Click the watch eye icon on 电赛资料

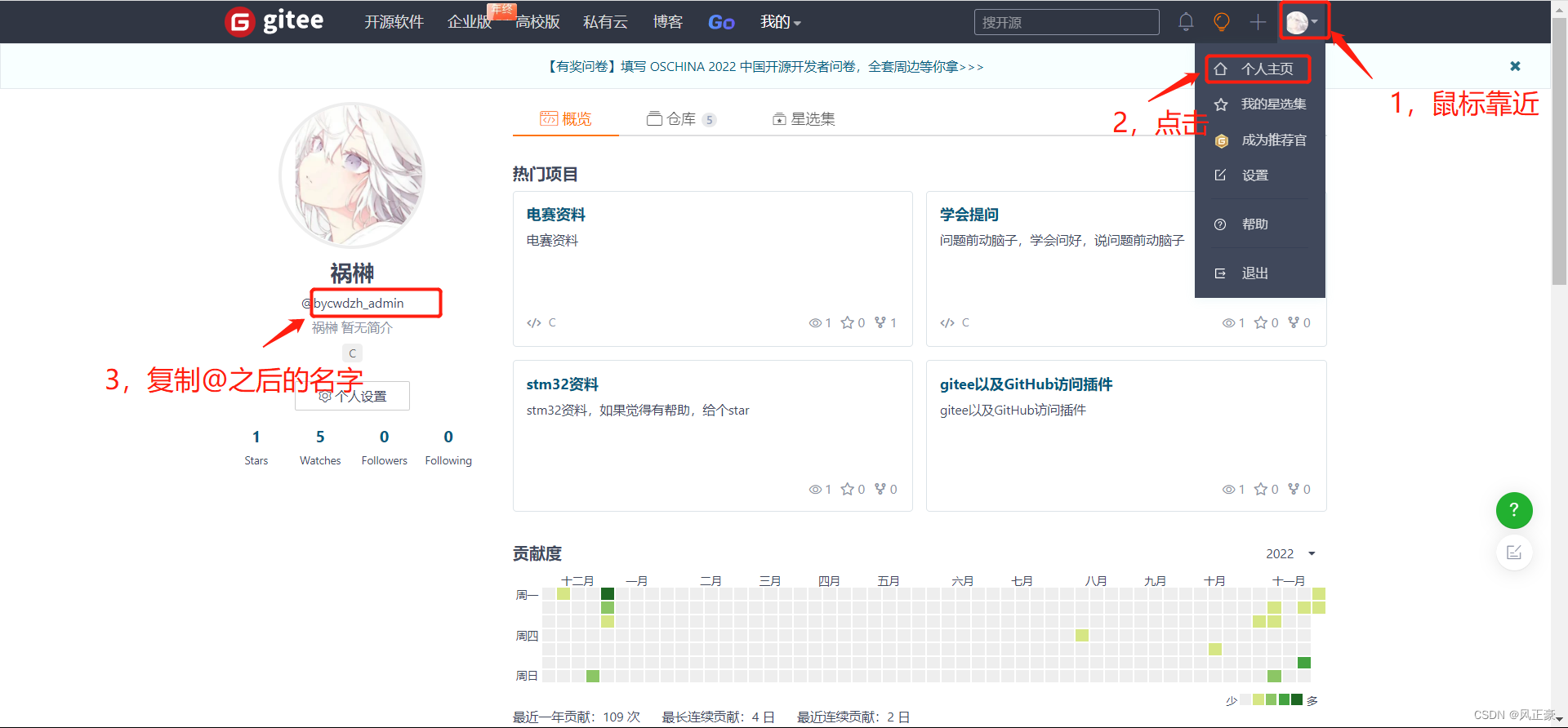coord(815,323)
